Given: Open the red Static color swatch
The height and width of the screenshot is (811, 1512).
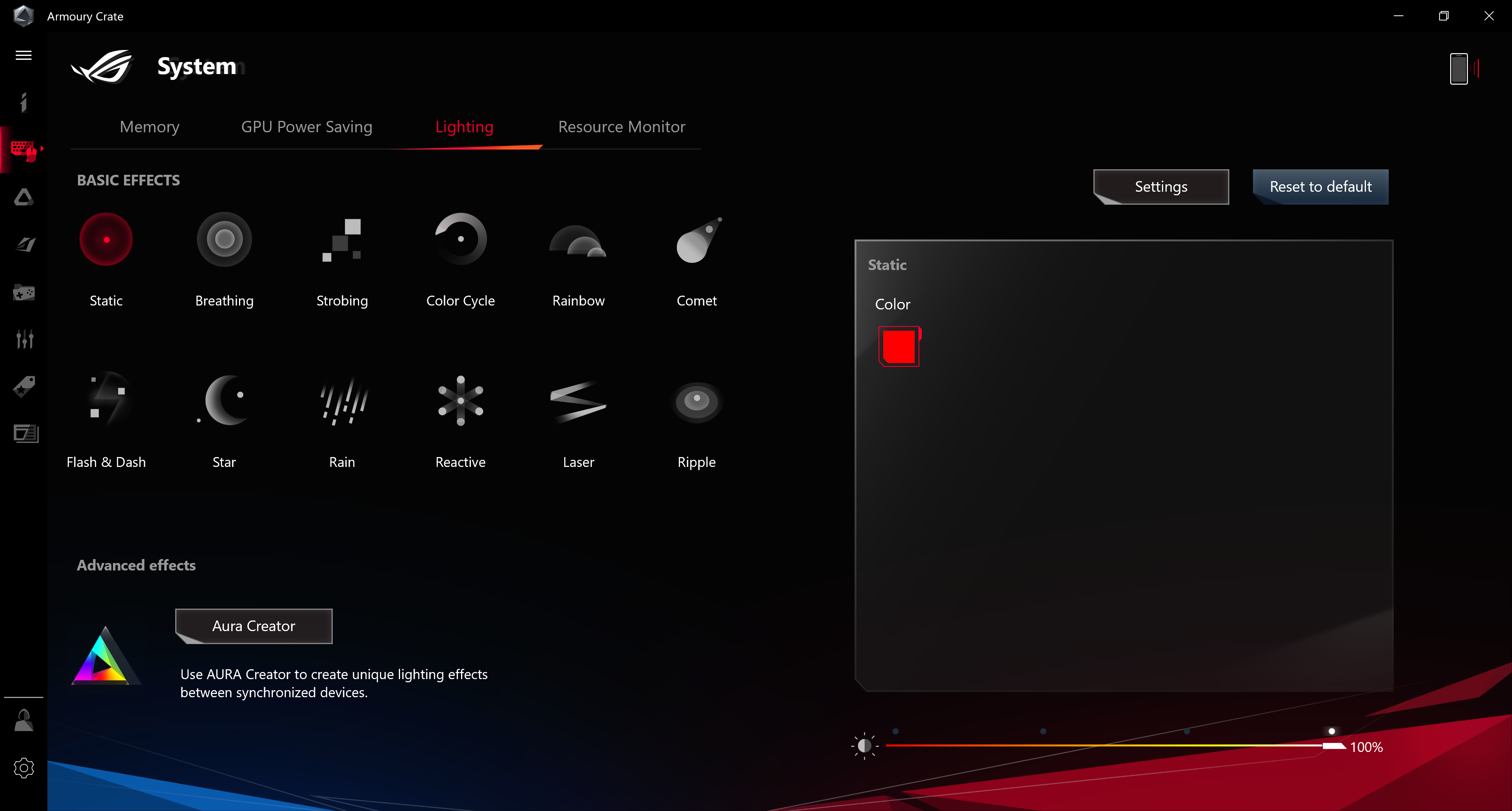Looking at the screenshot, I should tap(899, 346).
